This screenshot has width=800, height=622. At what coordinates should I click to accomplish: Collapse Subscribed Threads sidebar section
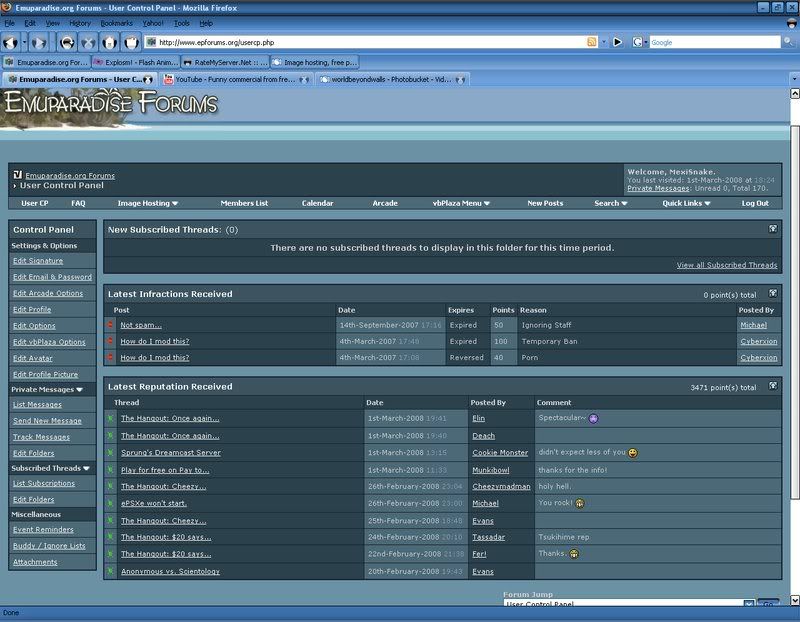(x=86, y=468)
